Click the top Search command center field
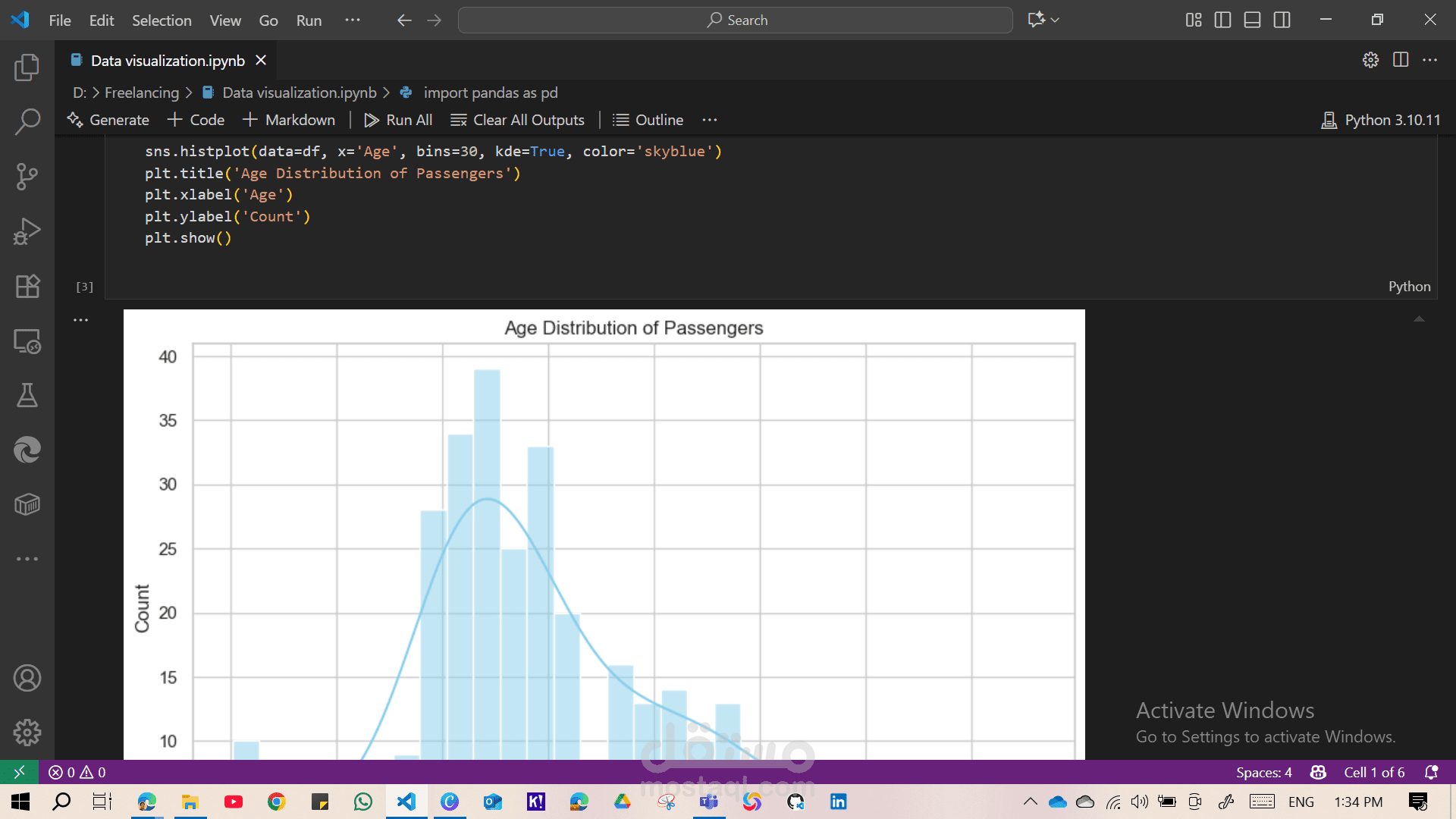The image size is (1456, 819). (735, 20)
